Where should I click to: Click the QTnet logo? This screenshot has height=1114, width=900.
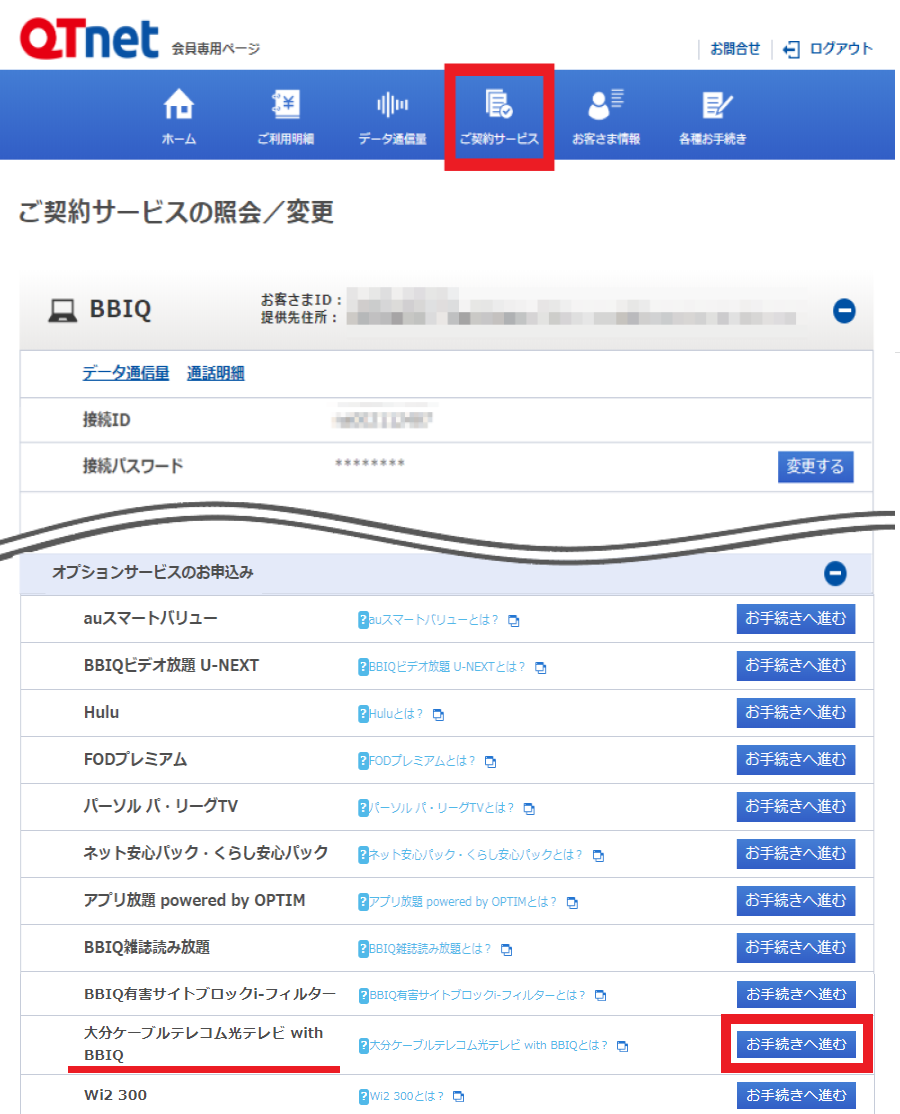tap(89, 41)
